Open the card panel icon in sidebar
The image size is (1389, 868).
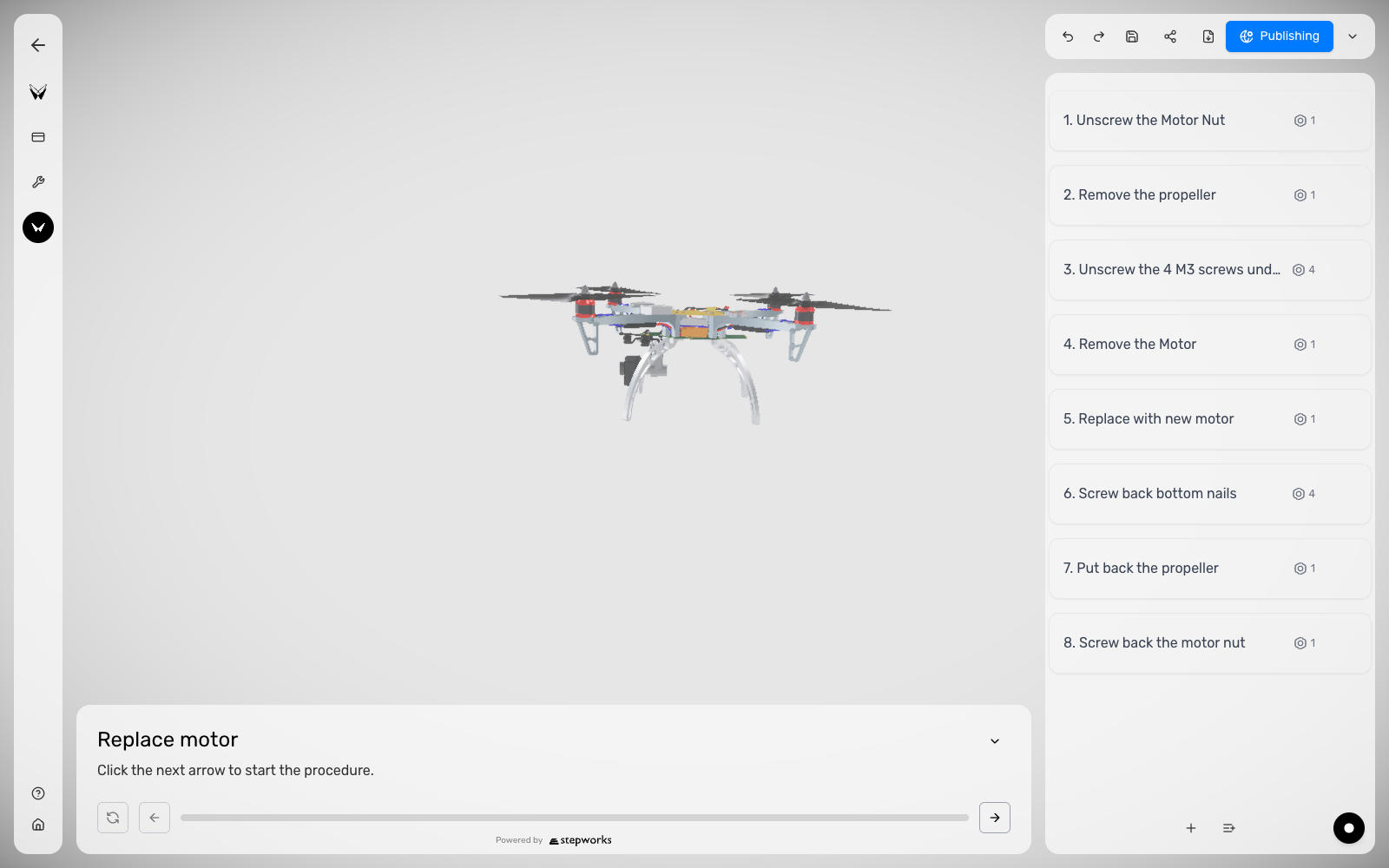point(38,137)
